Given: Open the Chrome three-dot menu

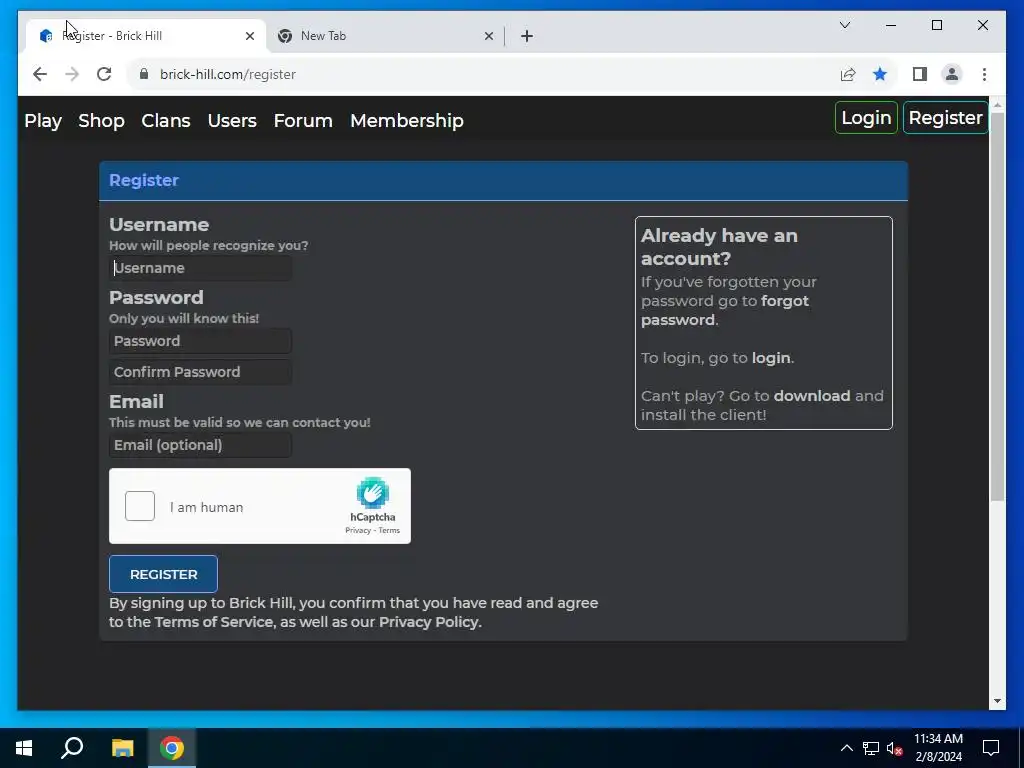Looking at the screenshot, I should coord(984,74).
